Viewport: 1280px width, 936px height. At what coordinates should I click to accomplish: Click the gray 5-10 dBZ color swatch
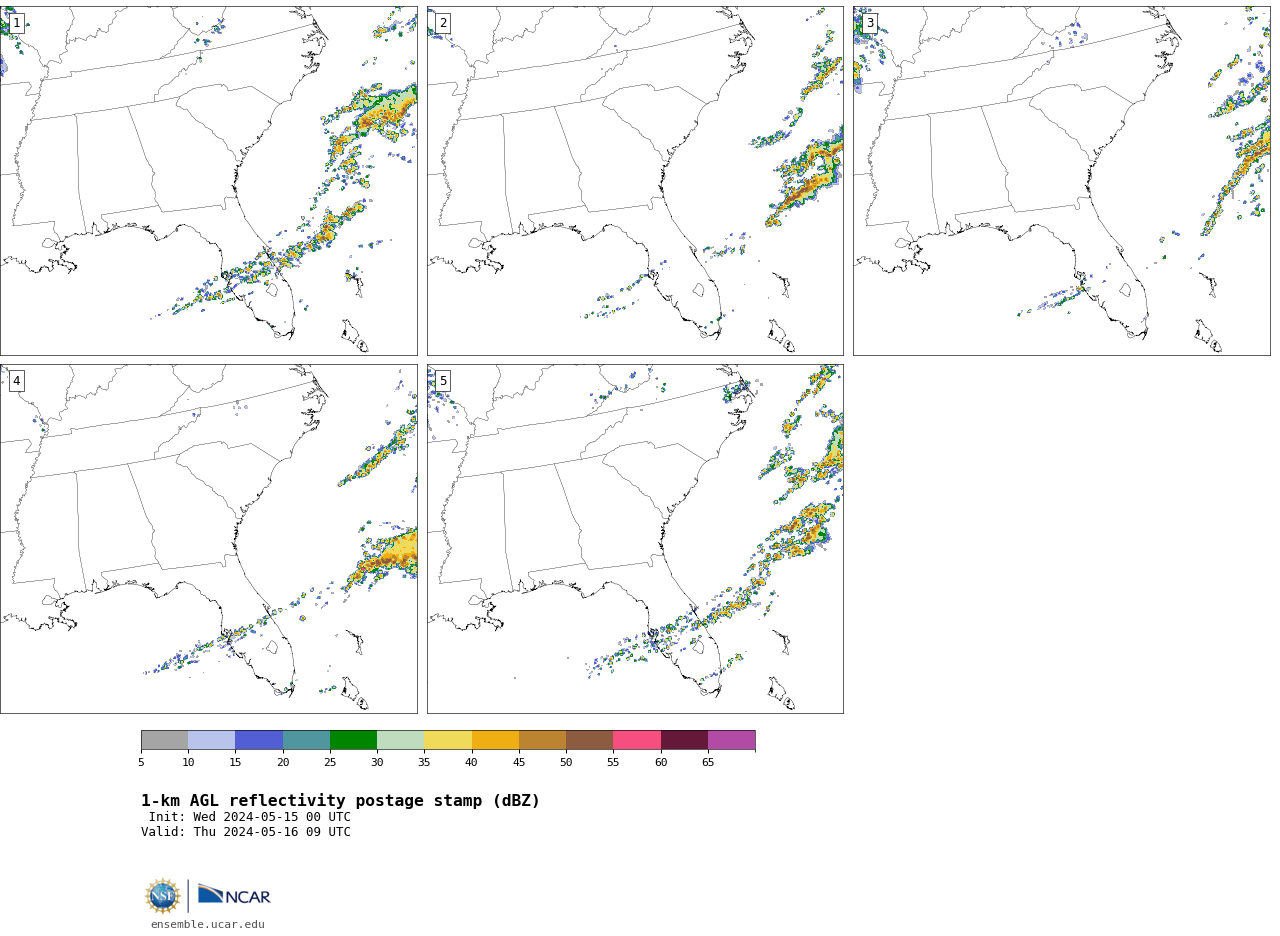[164, 740]
